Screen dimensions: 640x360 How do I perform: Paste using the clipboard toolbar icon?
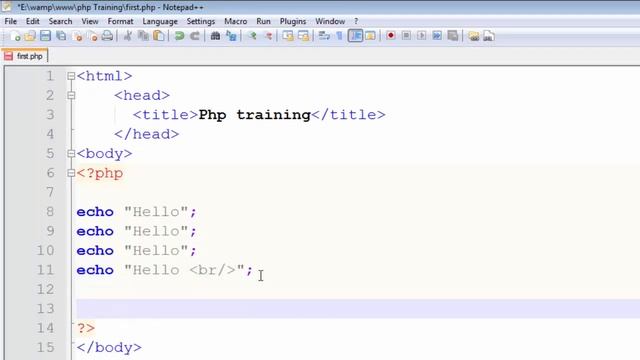[x=159, y=36]
